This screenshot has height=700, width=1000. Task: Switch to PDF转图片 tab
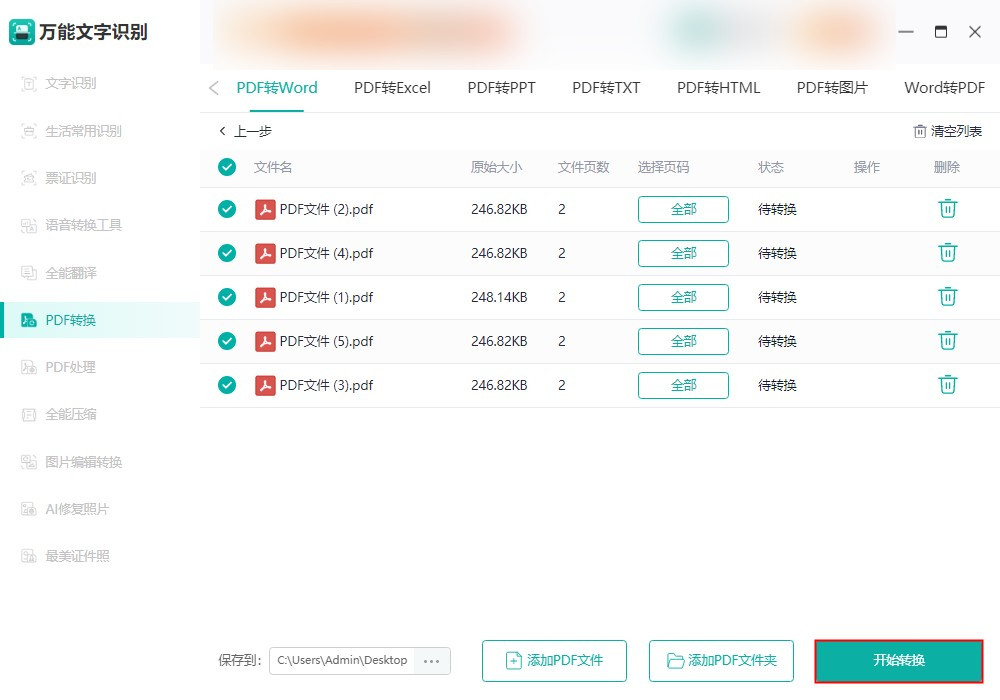[x=832, y=88]
